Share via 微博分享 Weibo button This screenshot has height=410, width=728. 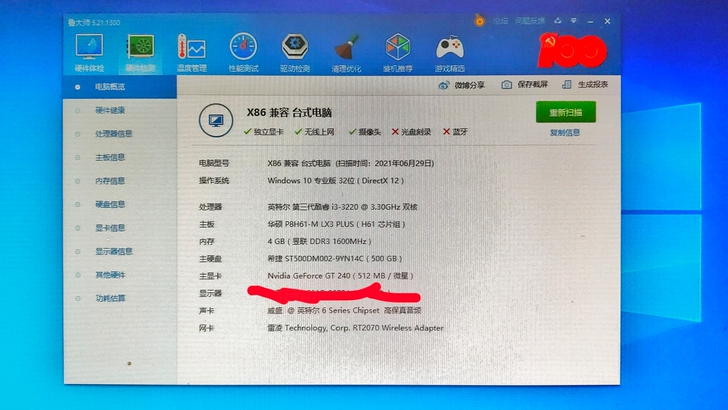pyautogui.click(x=462, y=85)
